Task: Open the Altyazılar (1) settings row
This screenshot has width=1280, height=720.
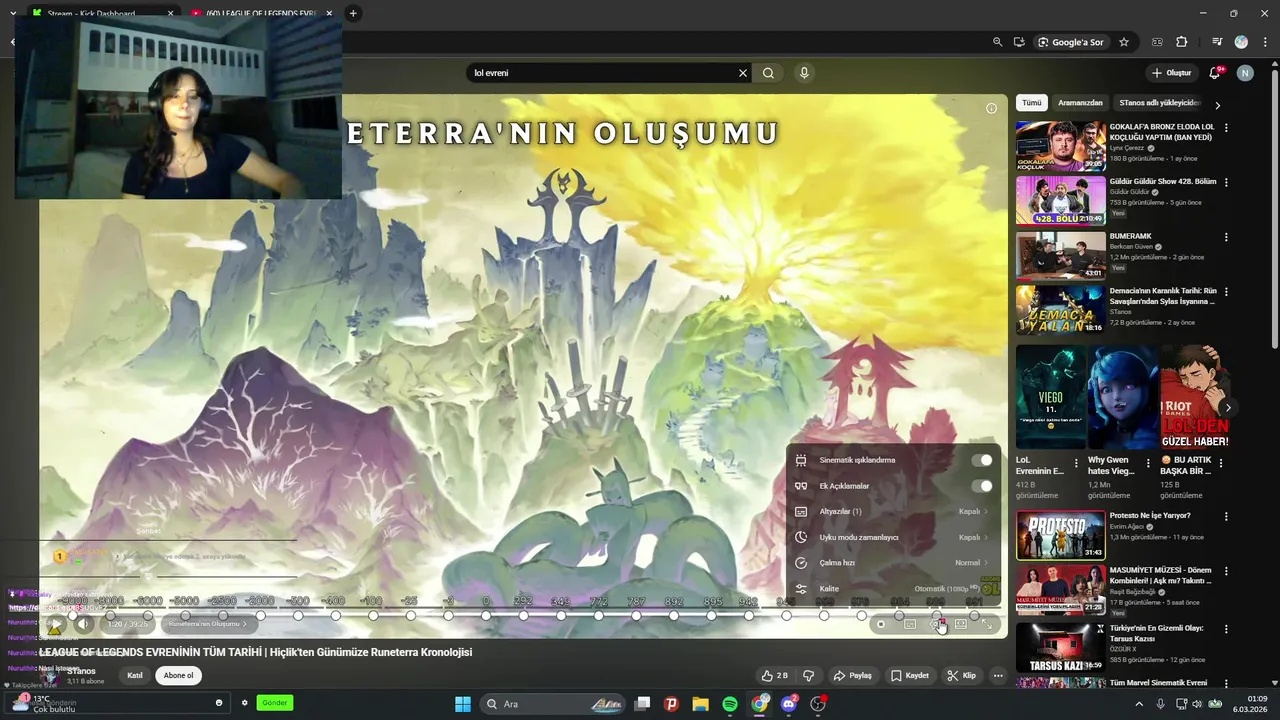Action: pos(893,511)
